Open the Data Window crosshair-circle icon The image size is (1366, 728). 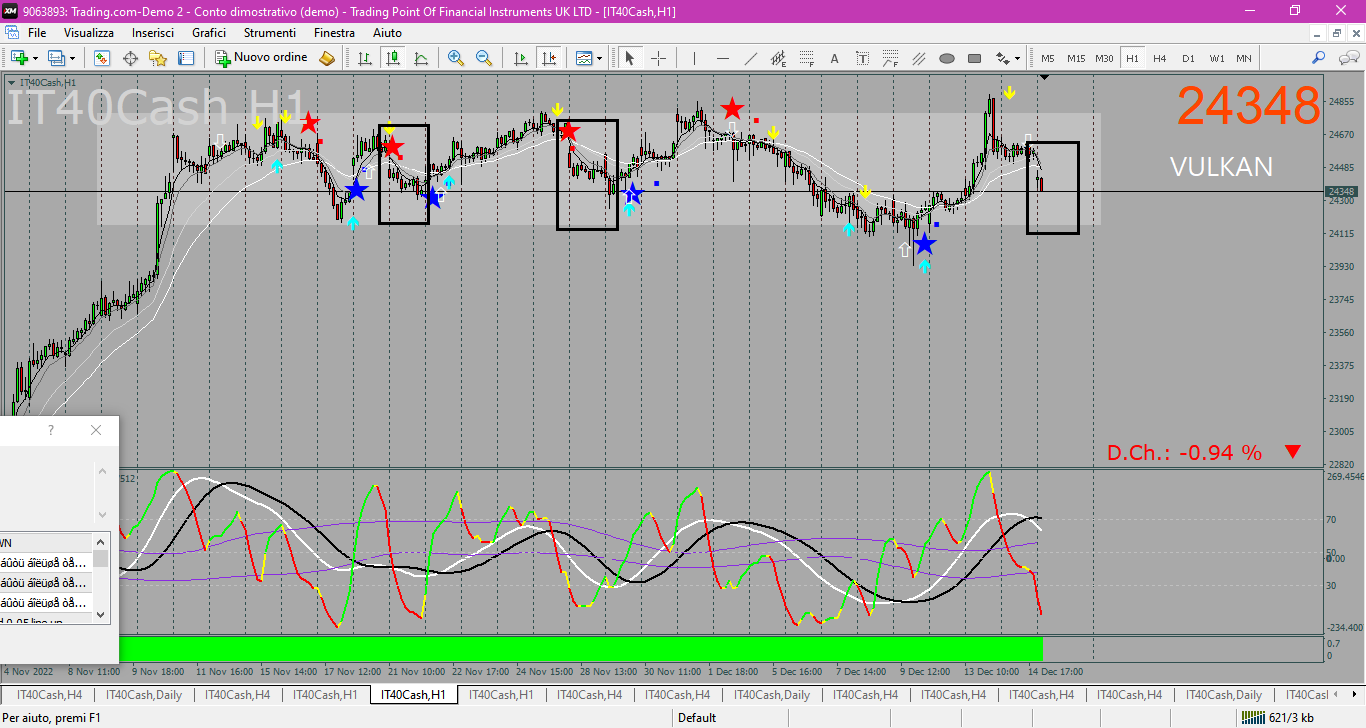coord(130,58)
